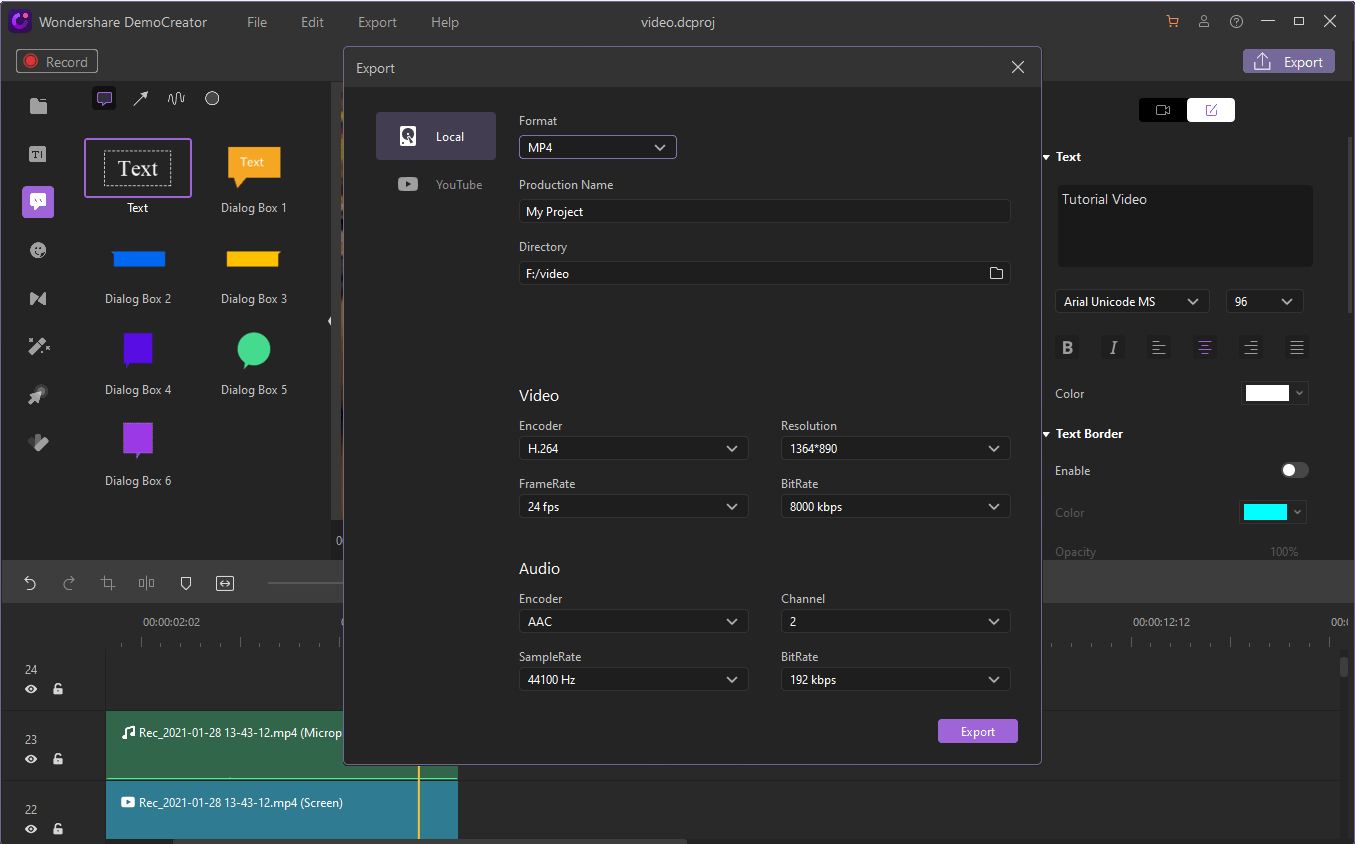The width and height of the screenshot is (1355, 844).
Task: Open the help question mark icon
Action: pos(1237,21)
